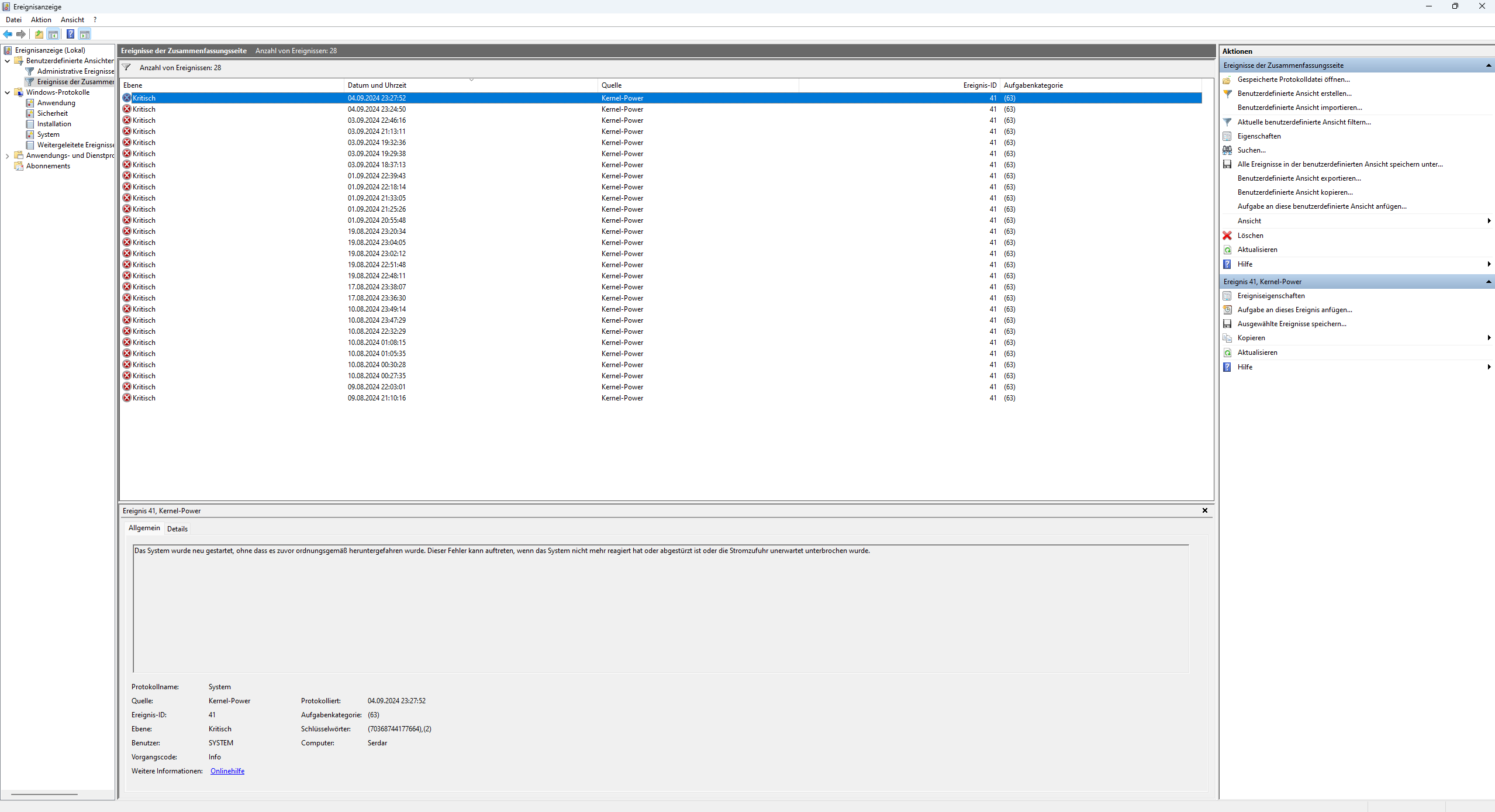Open the Kopieren submenu arrow
Screen dimensions: 1495x812
pyautogui.click(x=1489, y=338)
